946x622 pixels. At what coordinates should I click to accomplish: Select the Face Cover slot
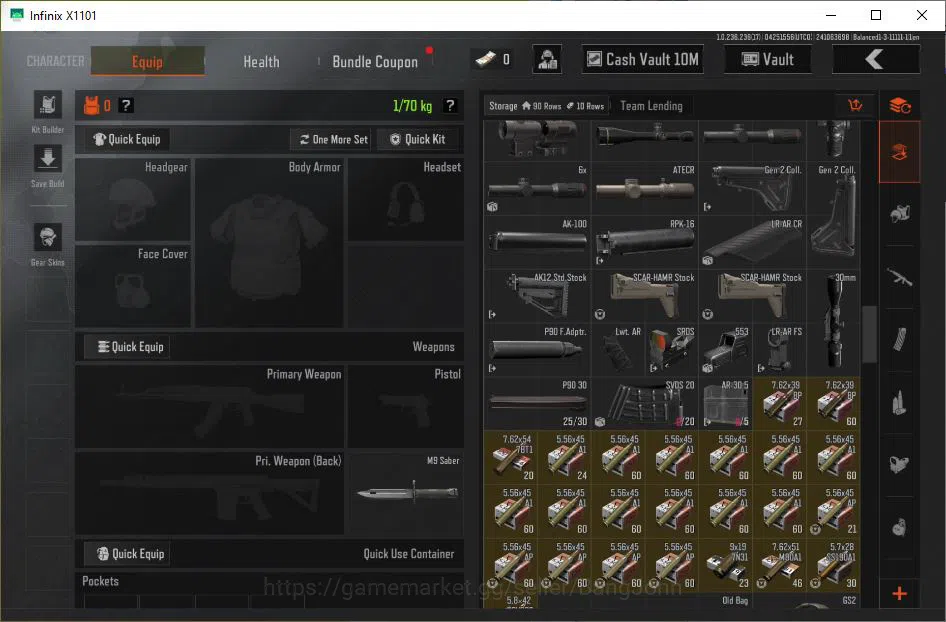tap(133, 286)
